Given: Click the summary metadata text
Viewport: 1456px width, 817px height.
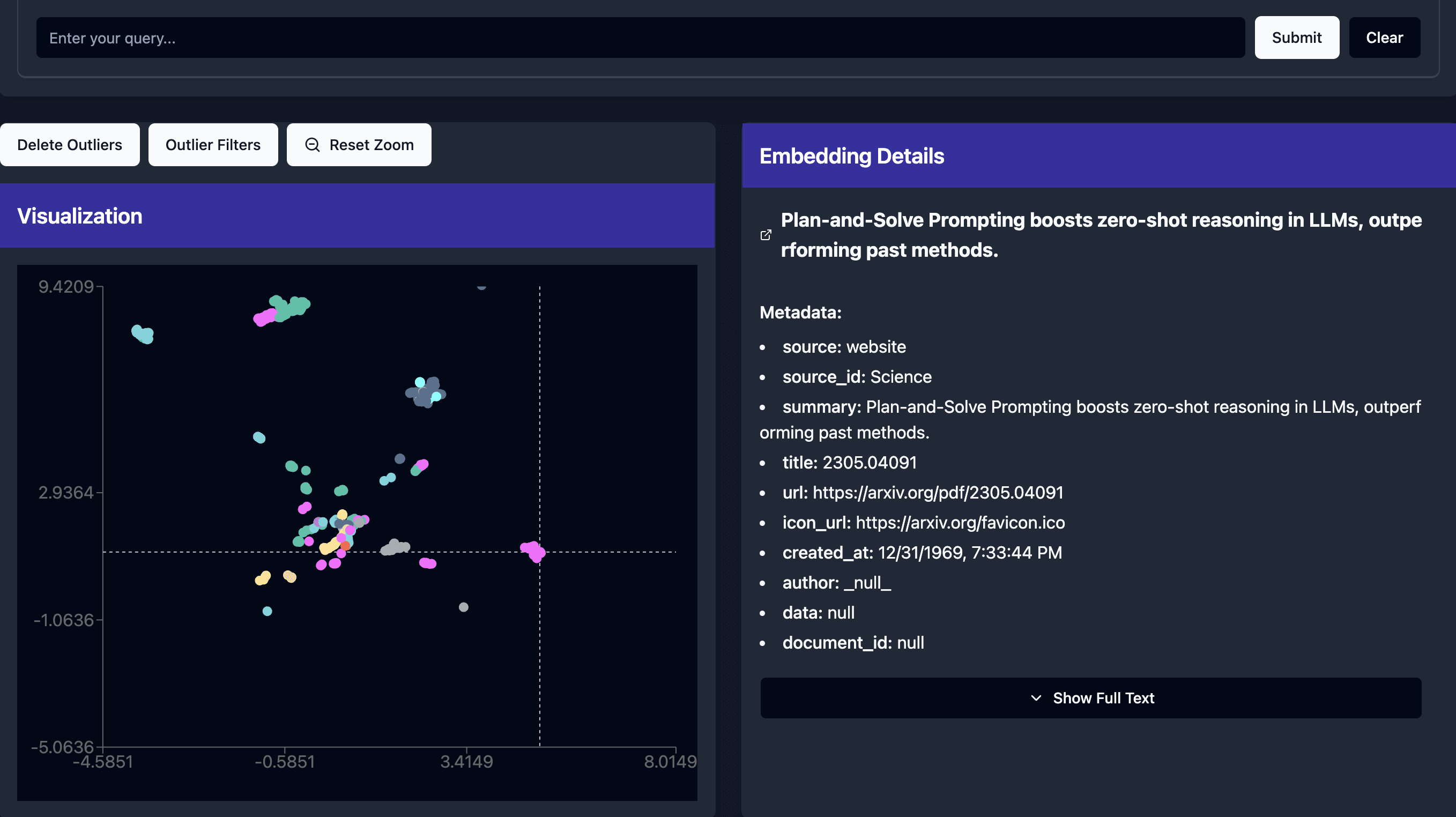Looking at the screenshot, I should point(1090,420).
